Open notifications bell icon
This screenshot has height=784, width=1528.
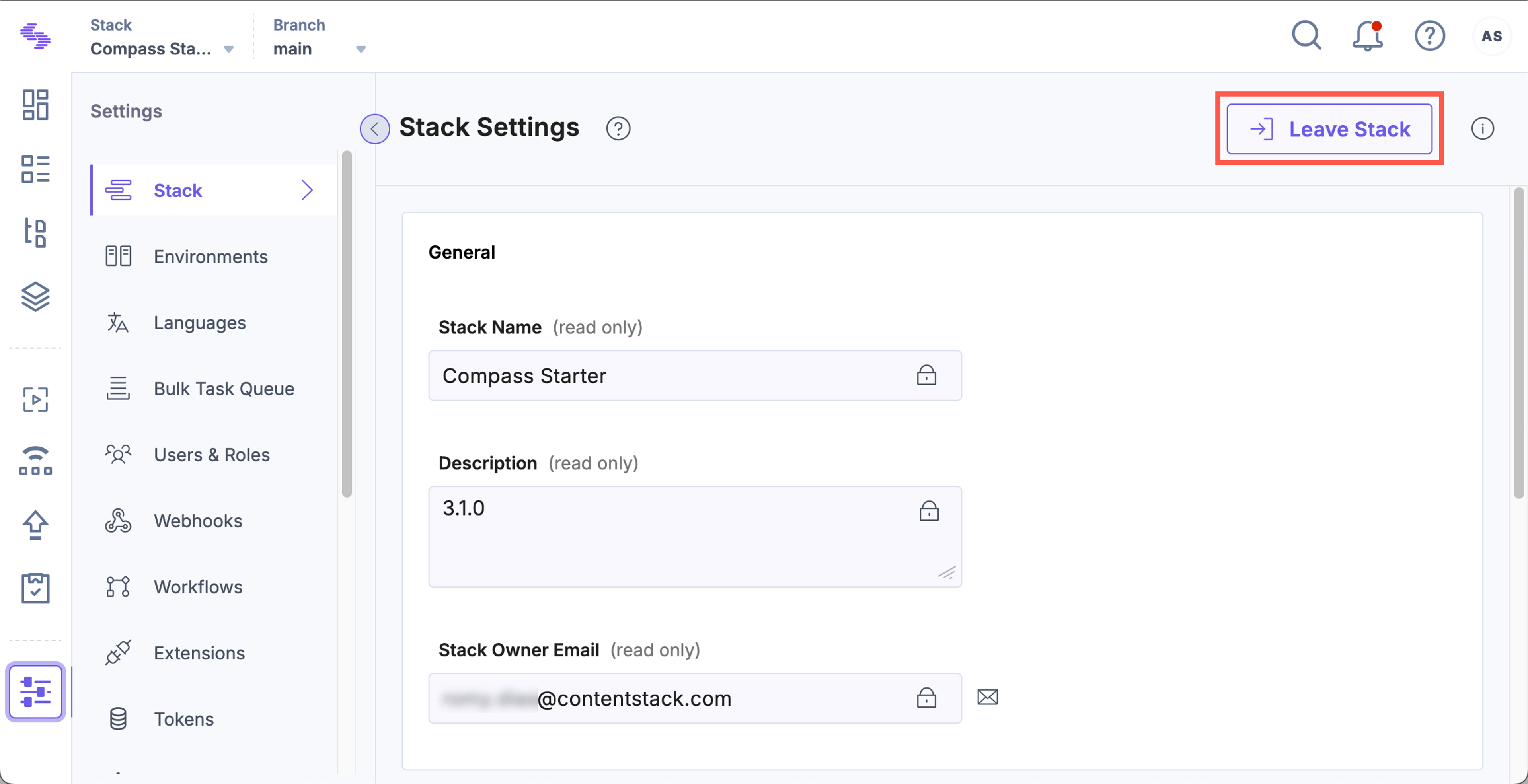1368,35
